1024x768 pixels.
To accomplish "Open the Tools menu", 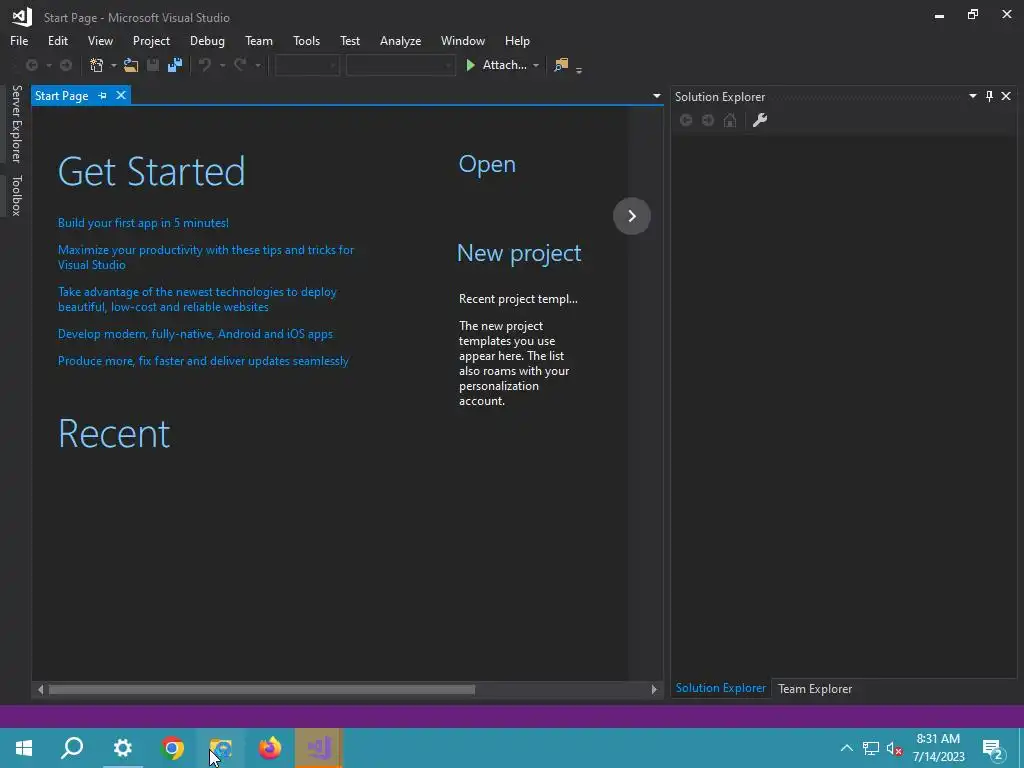I will (x=306, y=40).
